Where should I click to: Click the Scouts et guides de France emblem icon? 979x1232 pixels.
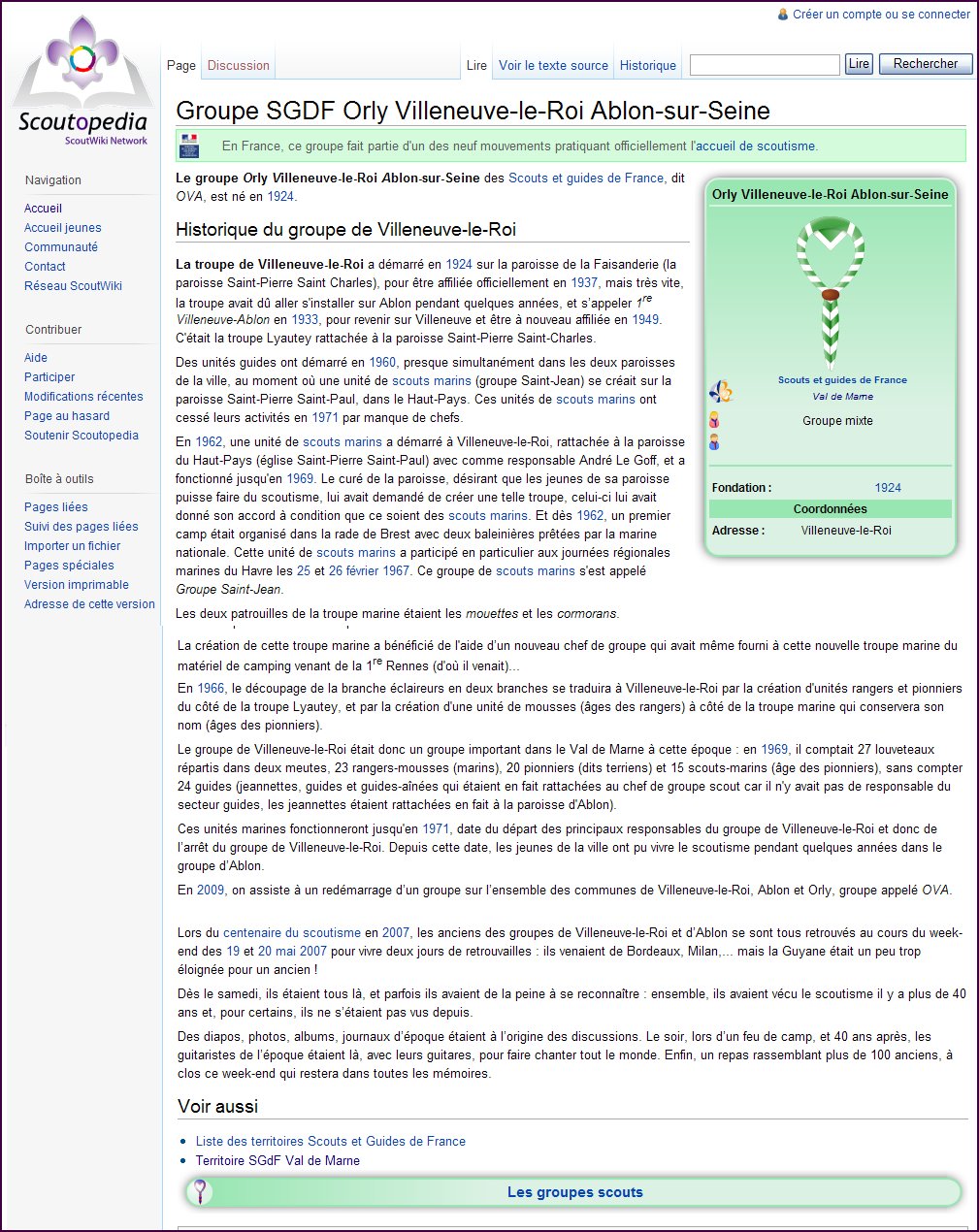720,391
